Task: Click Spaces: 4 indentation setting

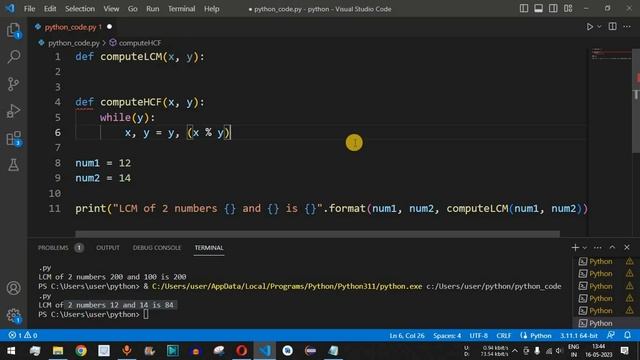Action: coord(447,336)
